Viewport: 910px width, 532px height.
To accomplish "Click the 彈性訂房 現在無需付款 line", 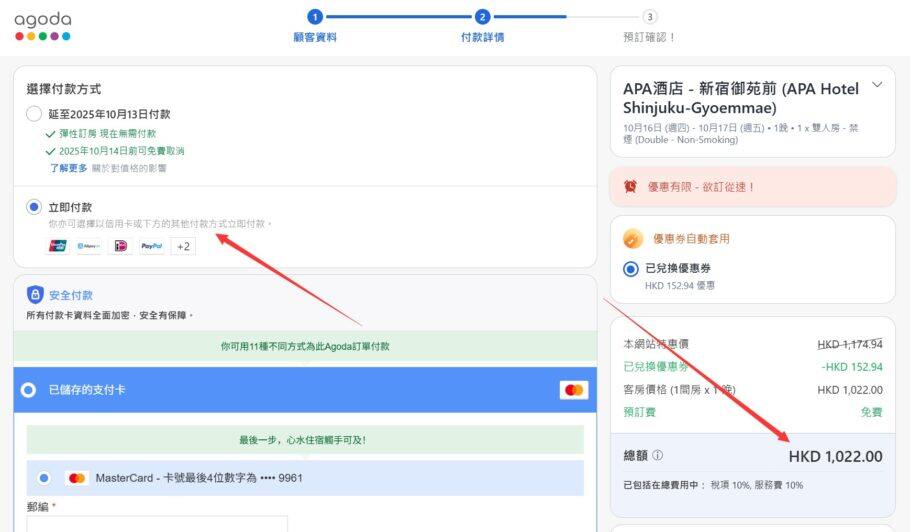I will (107, 133).
